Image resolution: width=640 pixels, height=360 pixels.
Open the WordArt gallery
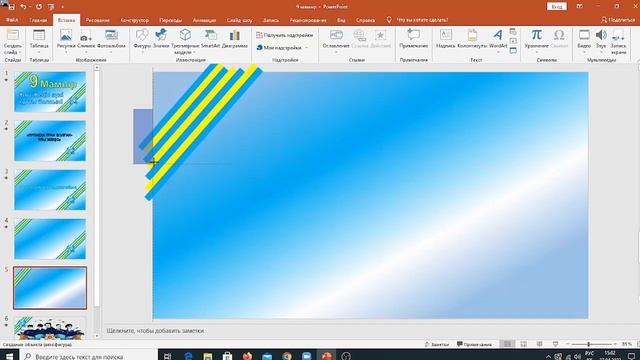click(498, 41)
